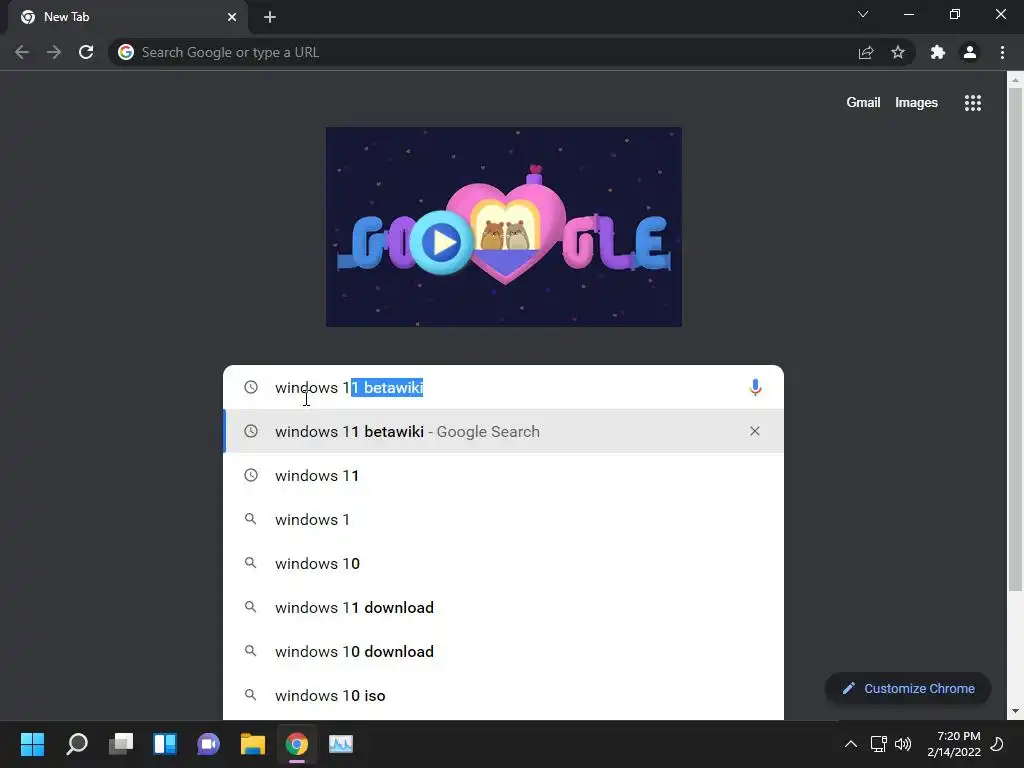Click the network tray icon
This screenshot has width=1024, height=768.
(879, 744)
